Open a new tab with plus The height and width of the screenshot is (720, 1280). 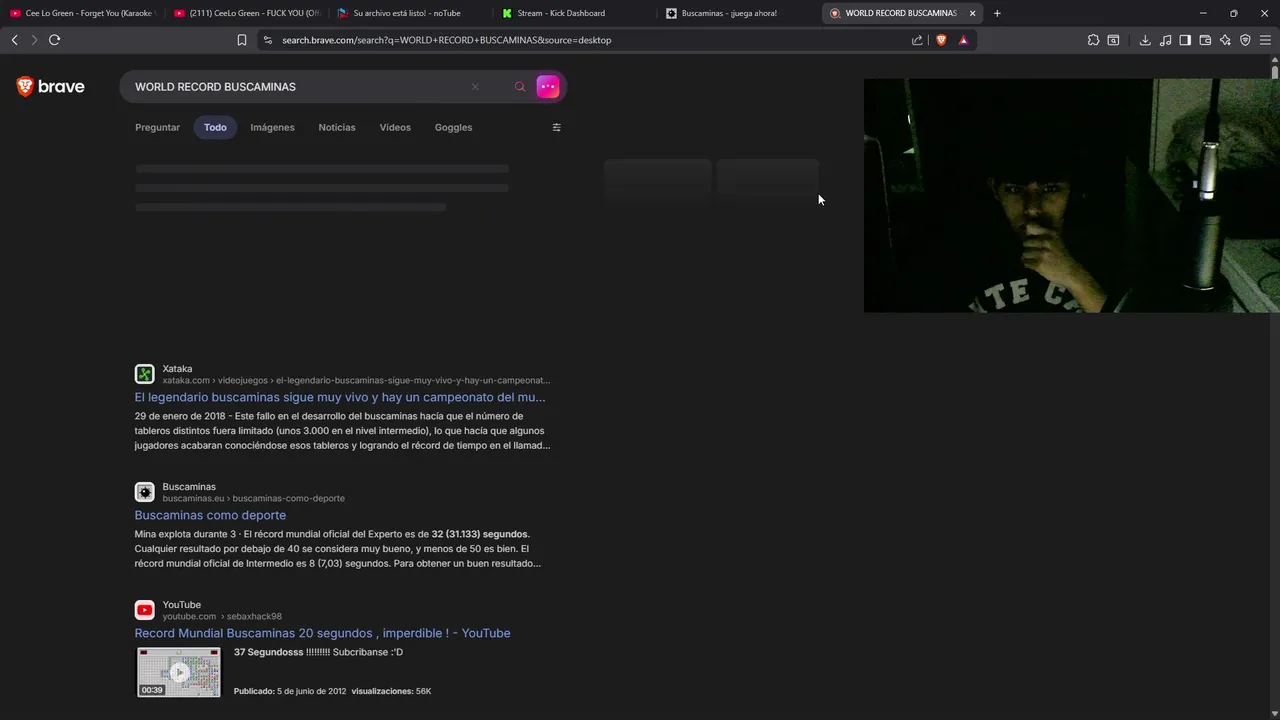click(x=997, y=13)
